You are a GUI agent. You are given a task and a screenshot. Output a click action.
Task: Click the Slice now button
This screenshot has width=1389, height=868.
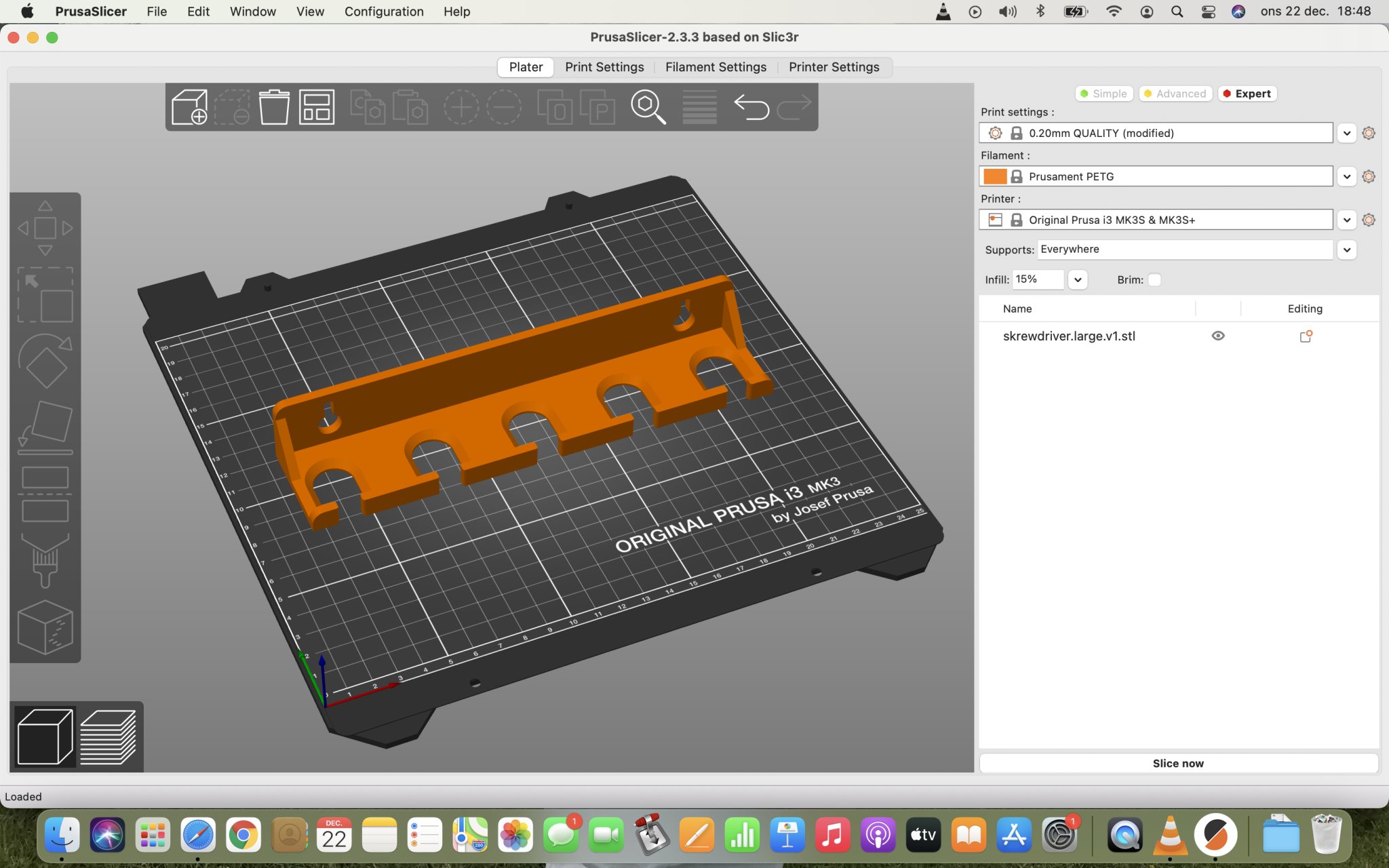pyautogui.click(x=1178, y=763)
